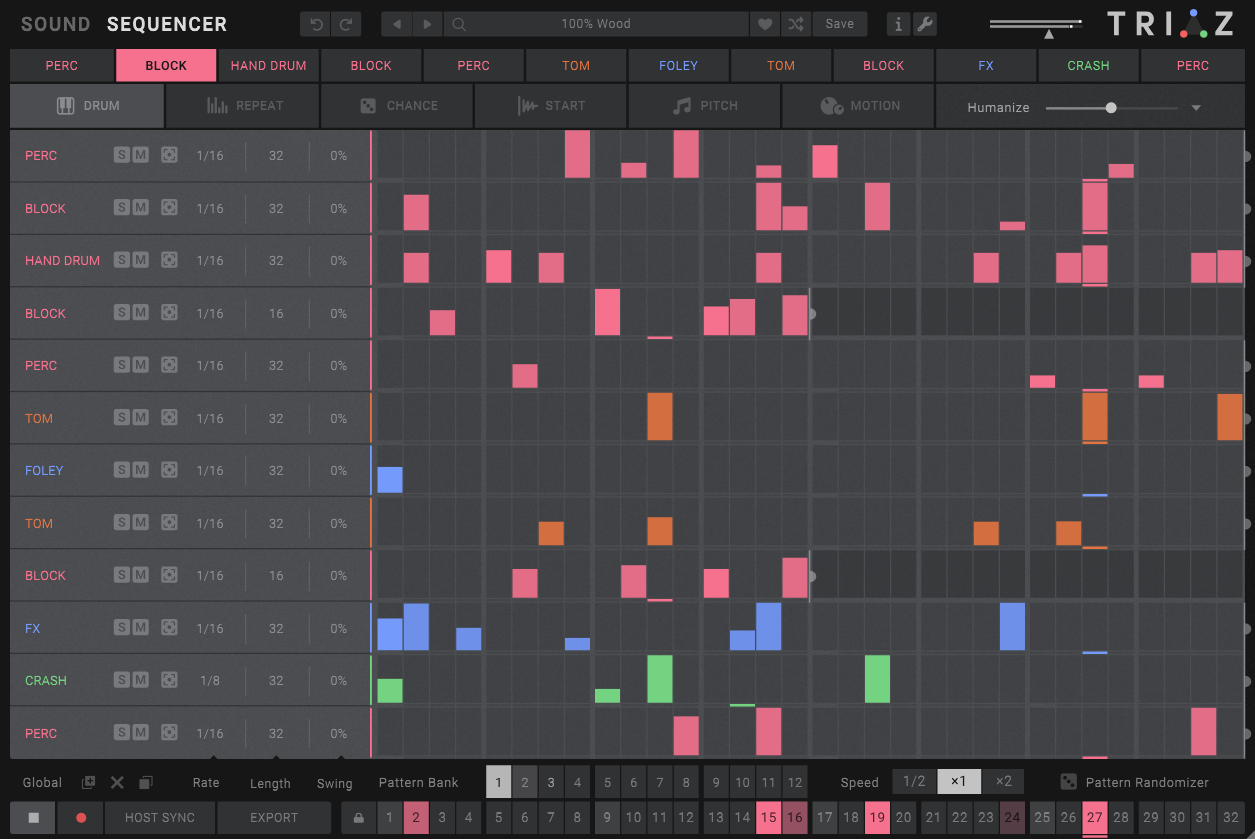
Task: Click the redo arrow icon
Action: (x=341, y=23)
